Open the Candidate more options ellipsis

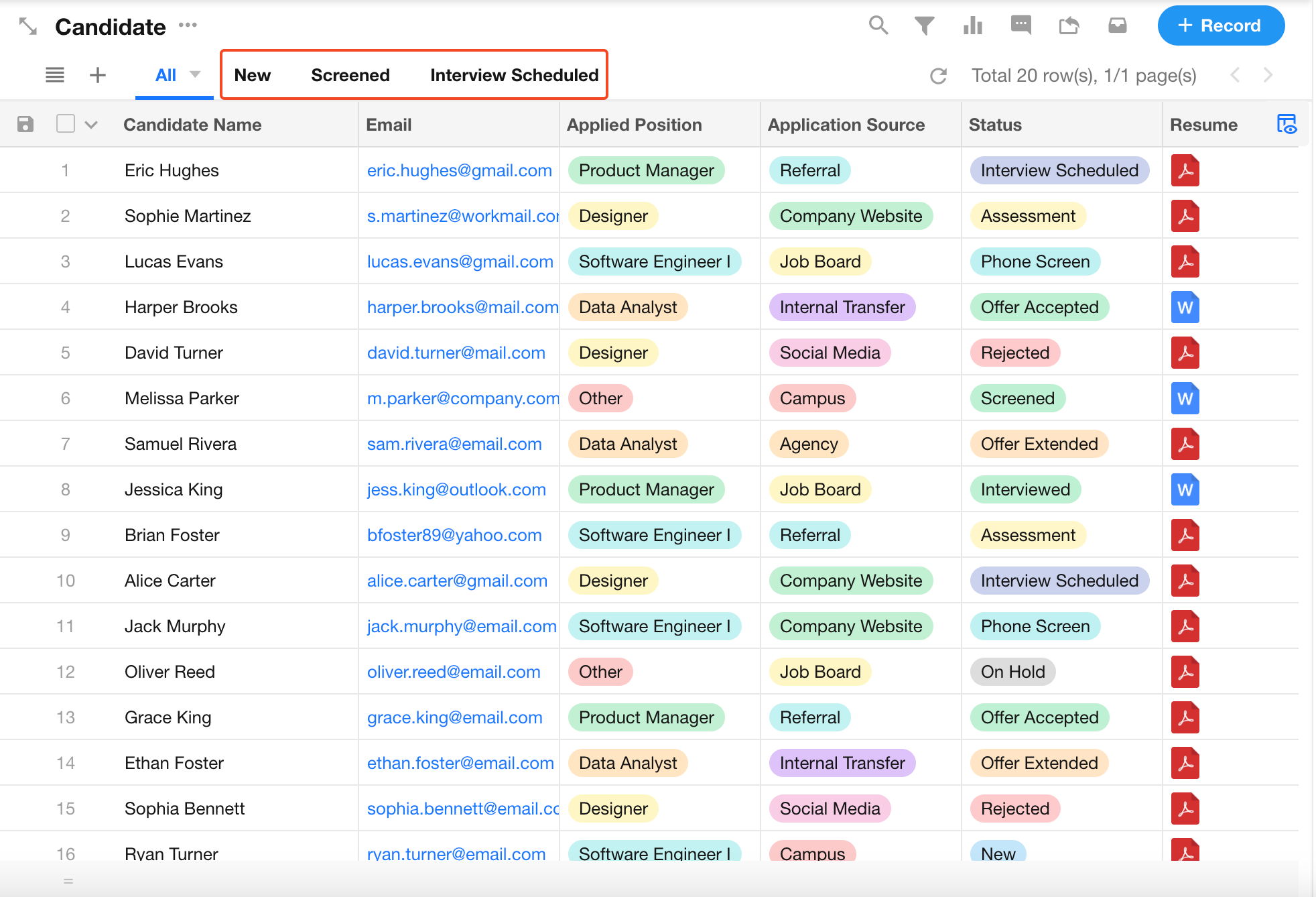[x=188, y=25]
